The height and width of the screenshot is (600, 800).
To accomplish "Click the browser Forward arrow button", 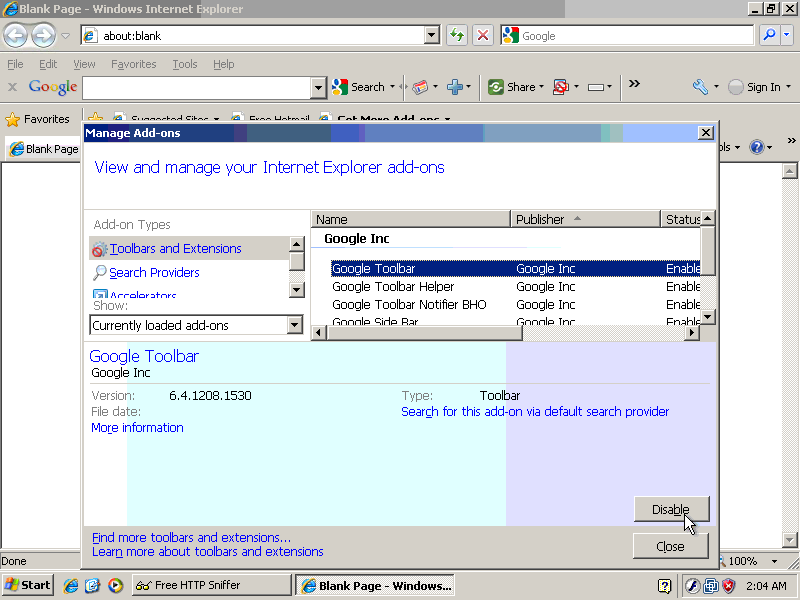I will 43,36.
